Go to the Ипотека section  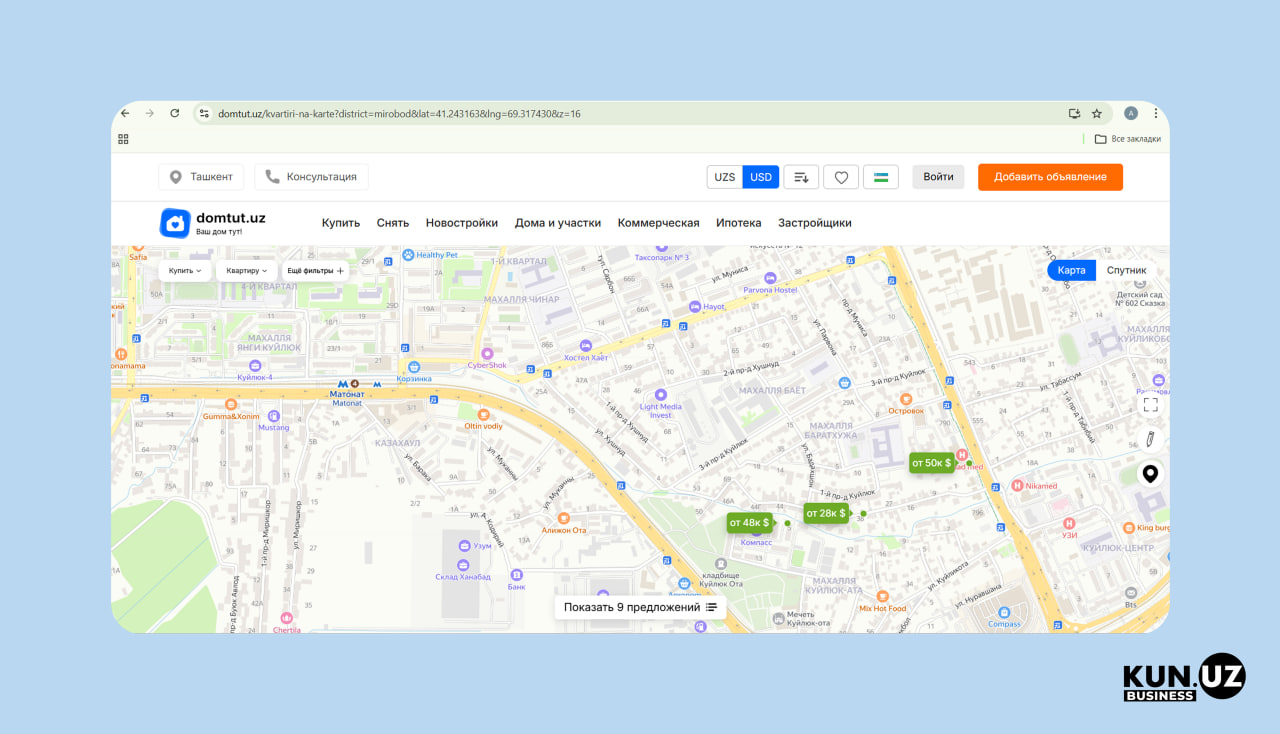738,223
